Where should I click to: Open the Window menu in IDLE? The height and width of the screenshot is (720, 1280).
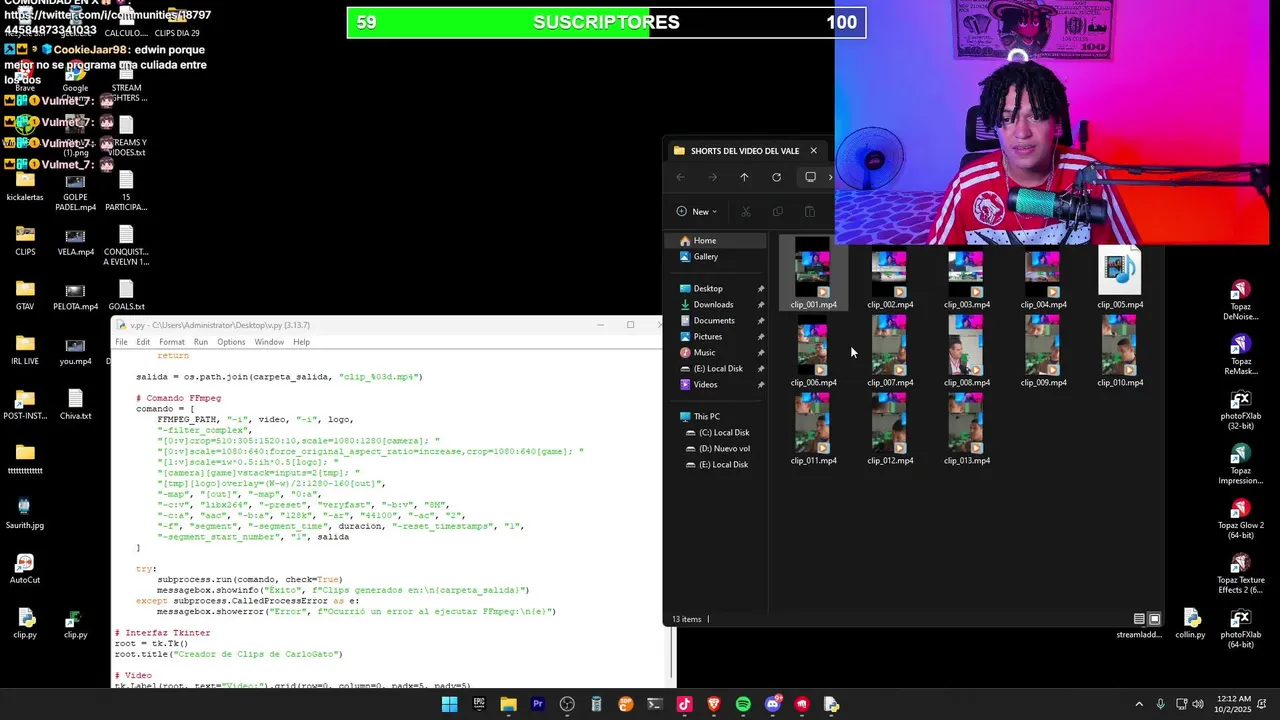pos(269,342)
